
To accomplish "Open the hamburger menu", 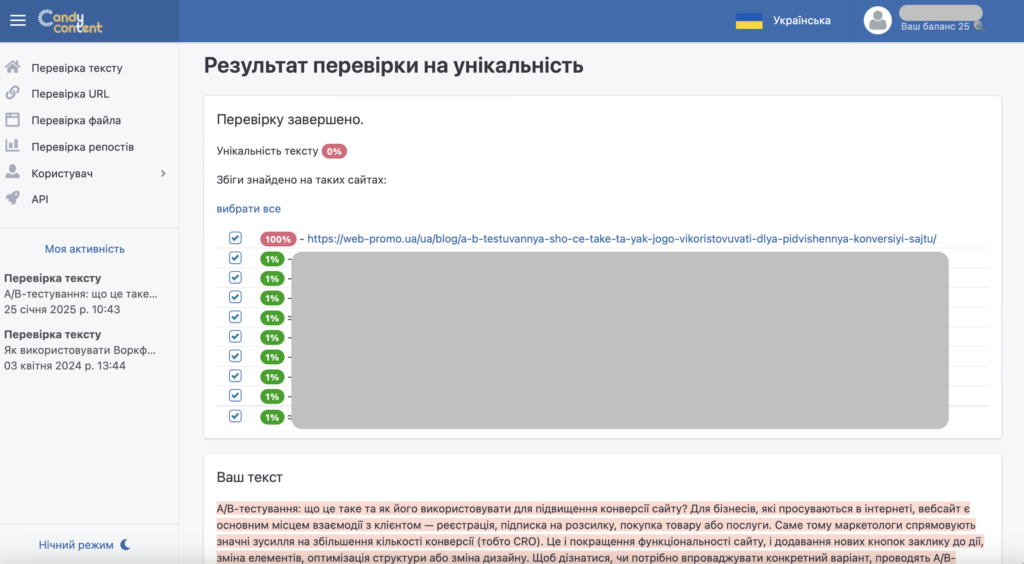I will 18,20.
